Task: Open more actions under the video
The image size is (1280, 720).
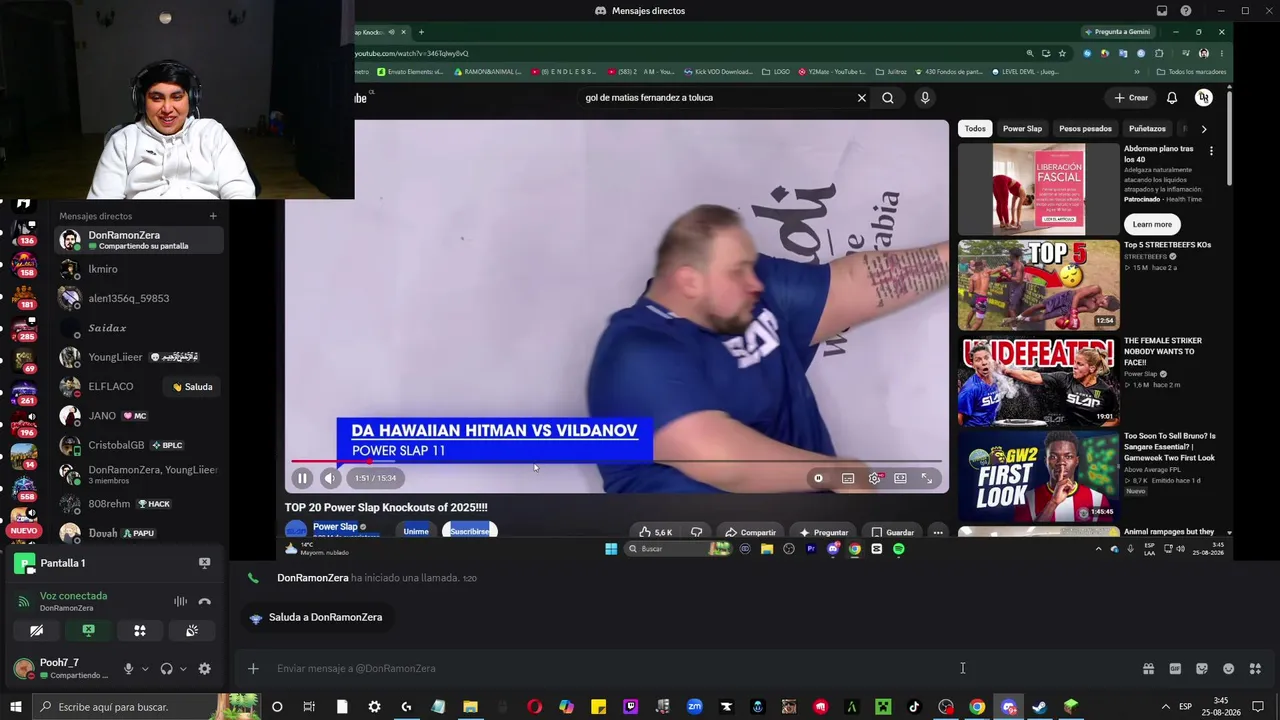Action: pos(938,532)
